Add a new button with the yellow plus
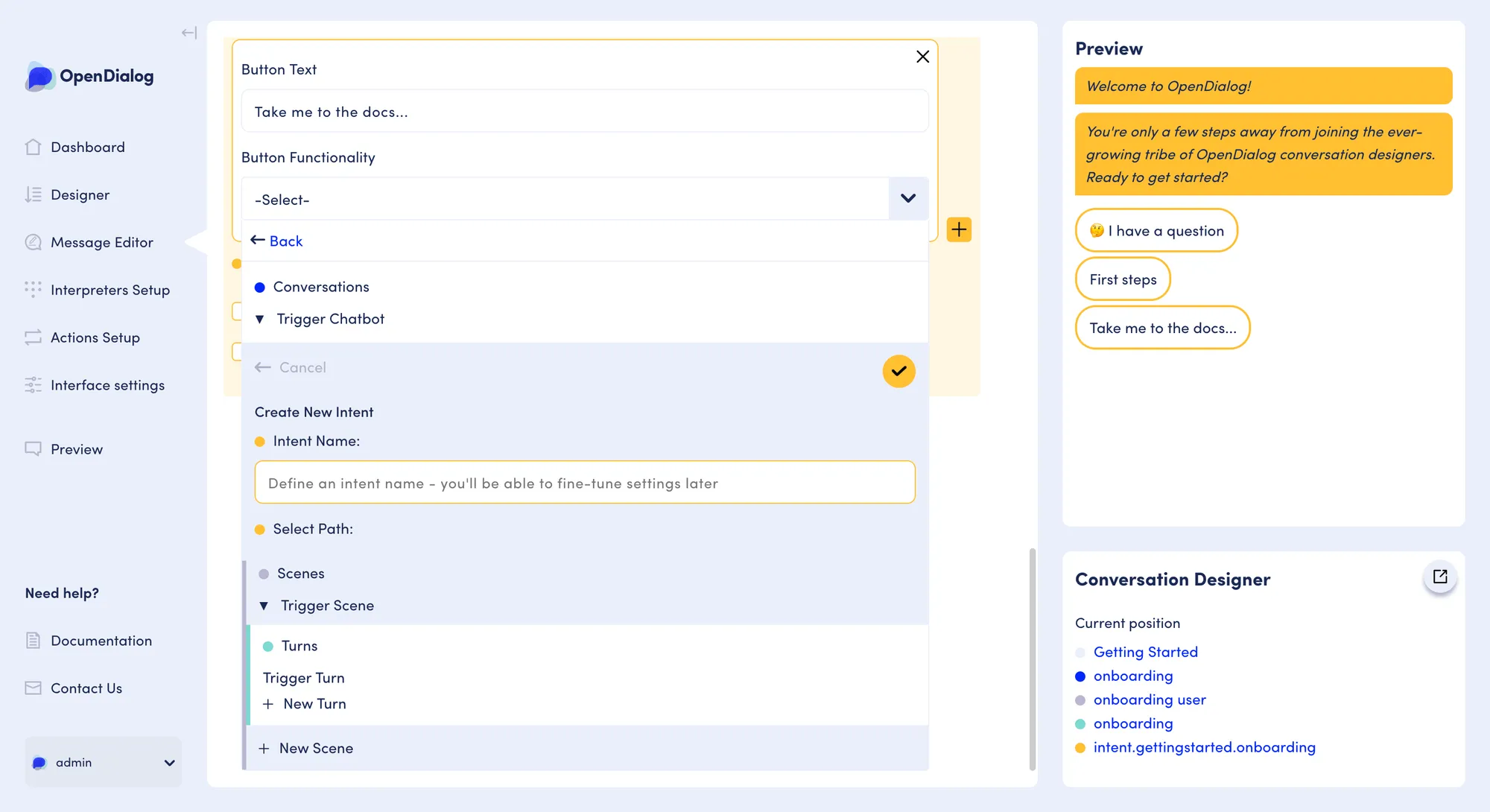The width and height of the screenshot is (1490, 812). tap(959, 229)
